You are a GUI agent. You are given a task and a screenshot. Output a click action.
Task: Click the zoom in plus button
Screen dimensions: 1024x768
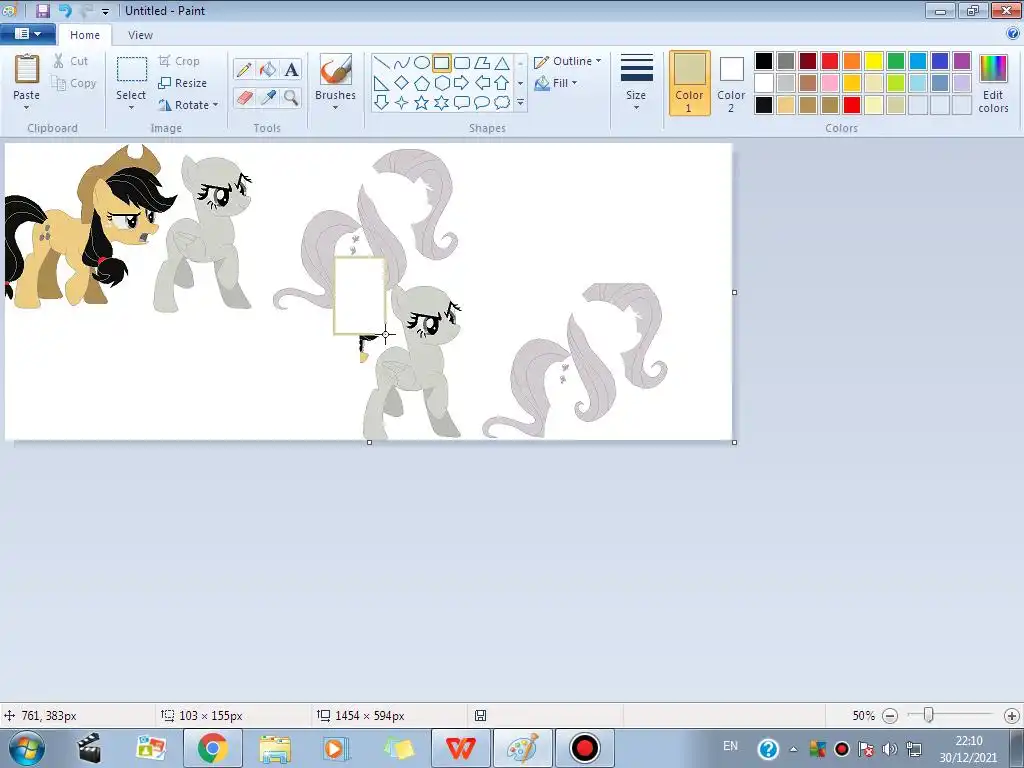click(x=1012, y=716)
